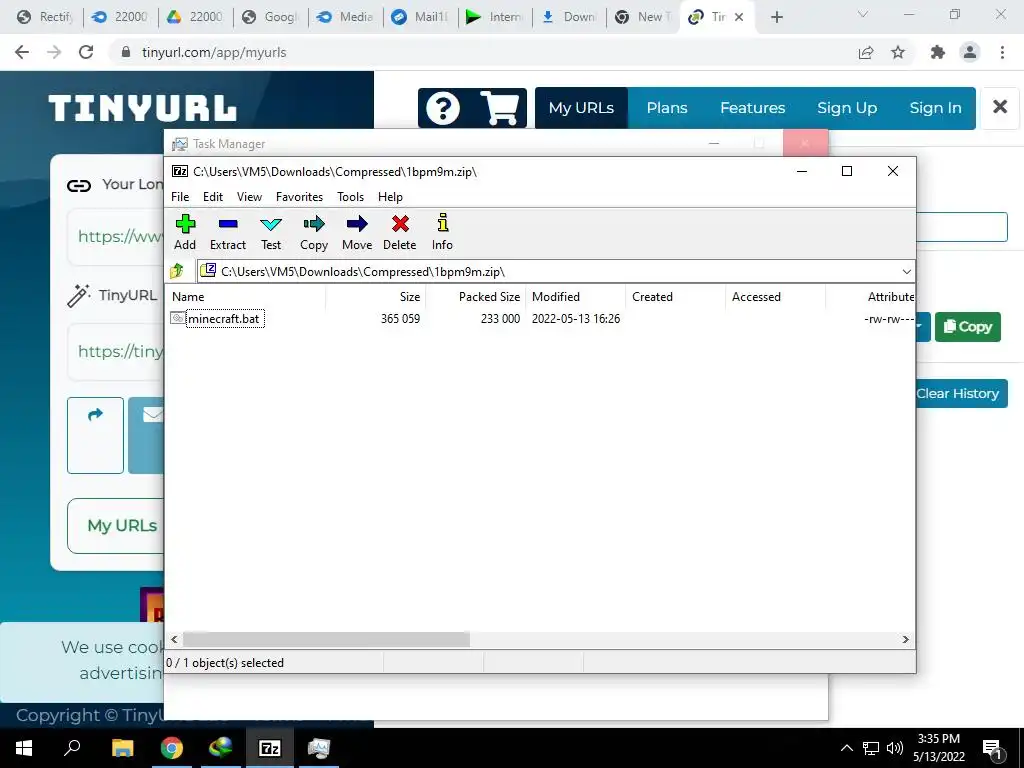1024x768 pixels.
Task: Open the View menu in 7-Zip
Action: coord(249,197)
